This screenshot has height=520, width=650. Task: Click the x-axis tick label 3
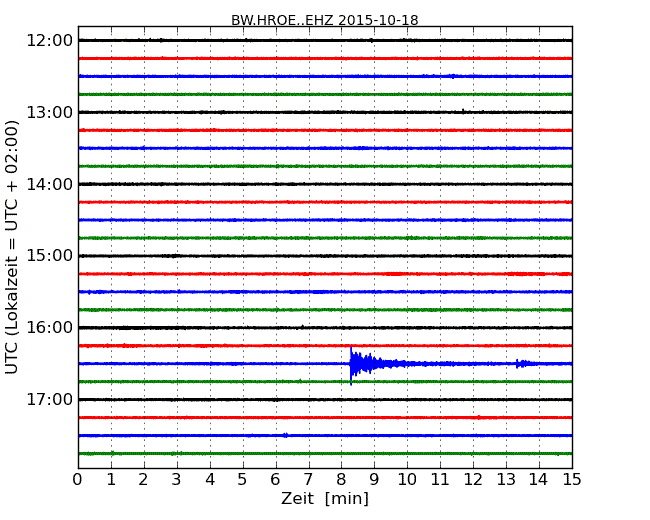point(177,480)
